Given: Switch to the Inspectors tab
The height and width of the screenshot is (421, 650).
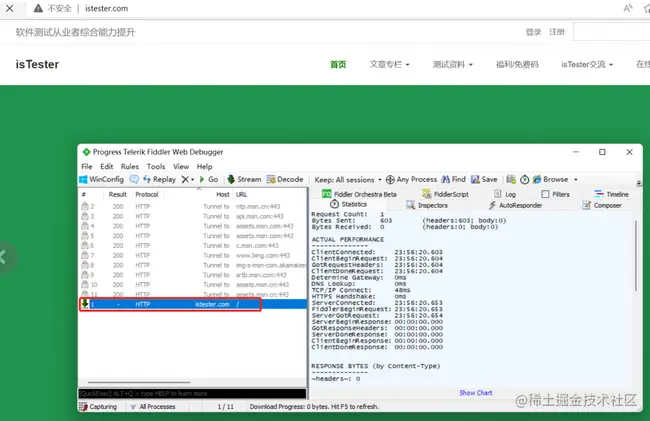Looking at the screenshot, I should (x=427, y=205).
